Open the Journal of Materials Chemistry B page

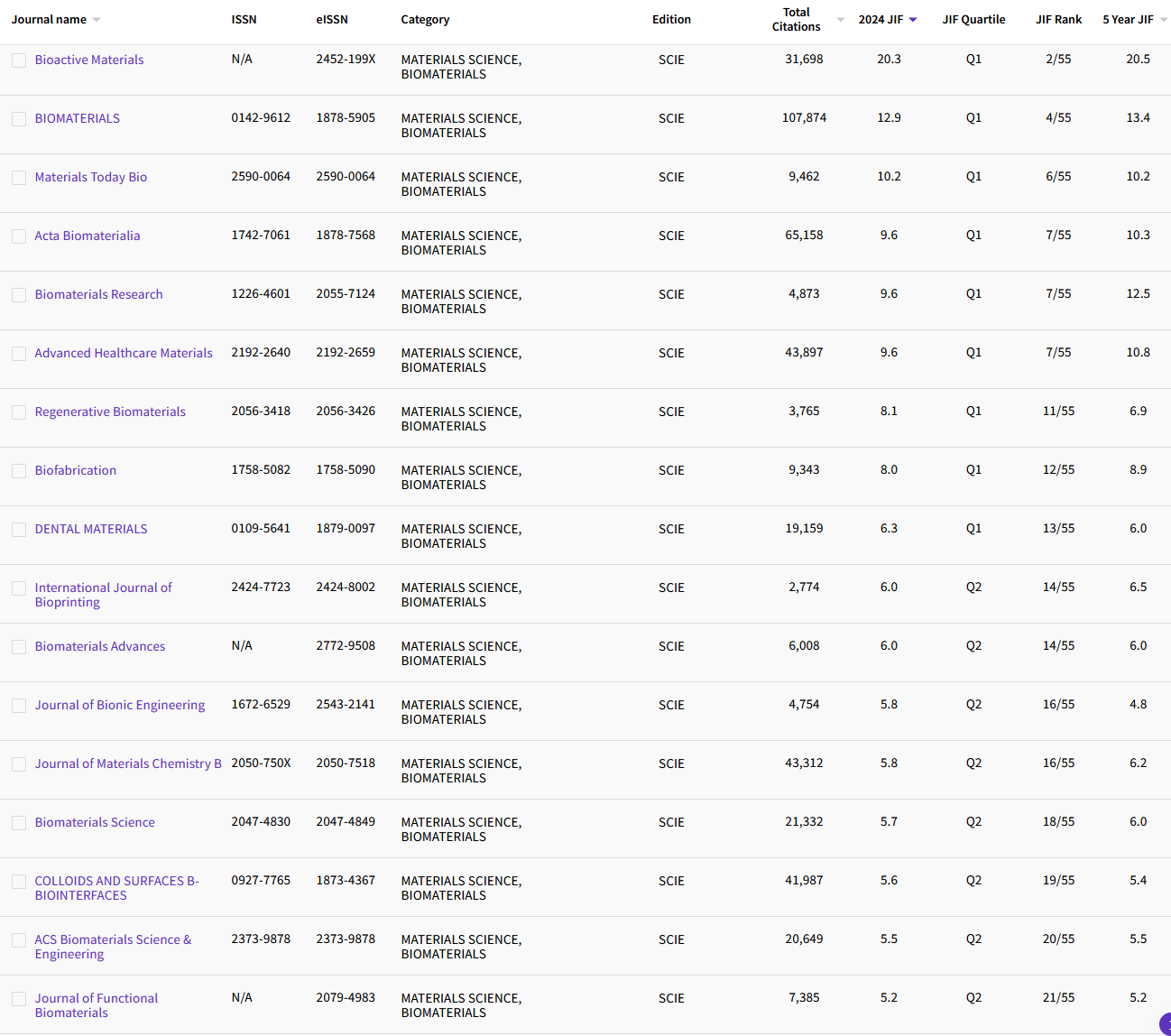pos(128,763)
